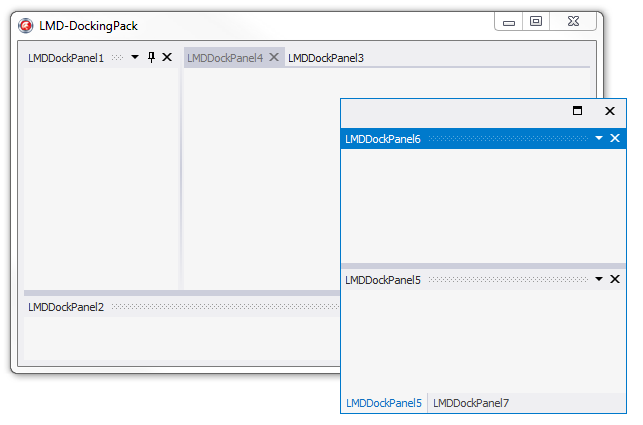Open the LMDDockPanel1 dropdown arrow menu
This screenshot has height=425, width=643.
135,57
